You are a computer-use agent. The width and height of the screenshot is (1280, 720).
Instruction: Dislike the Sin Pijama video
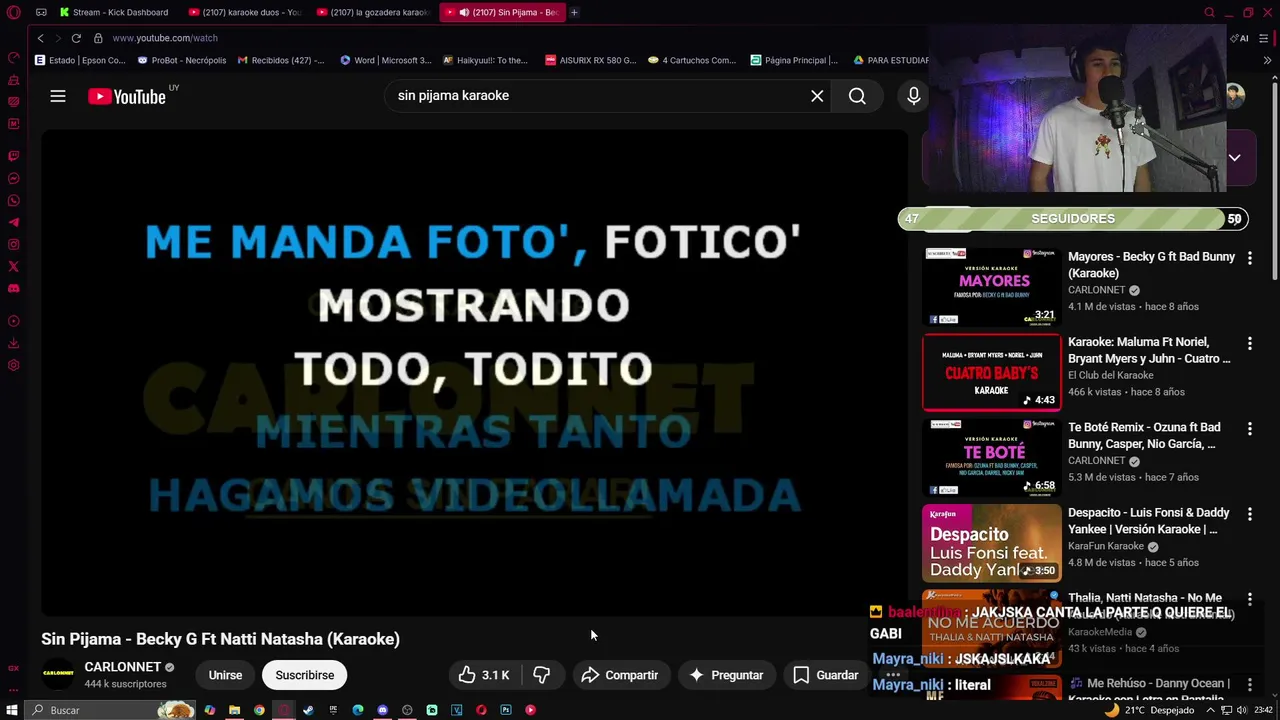(x=541, y=675)
